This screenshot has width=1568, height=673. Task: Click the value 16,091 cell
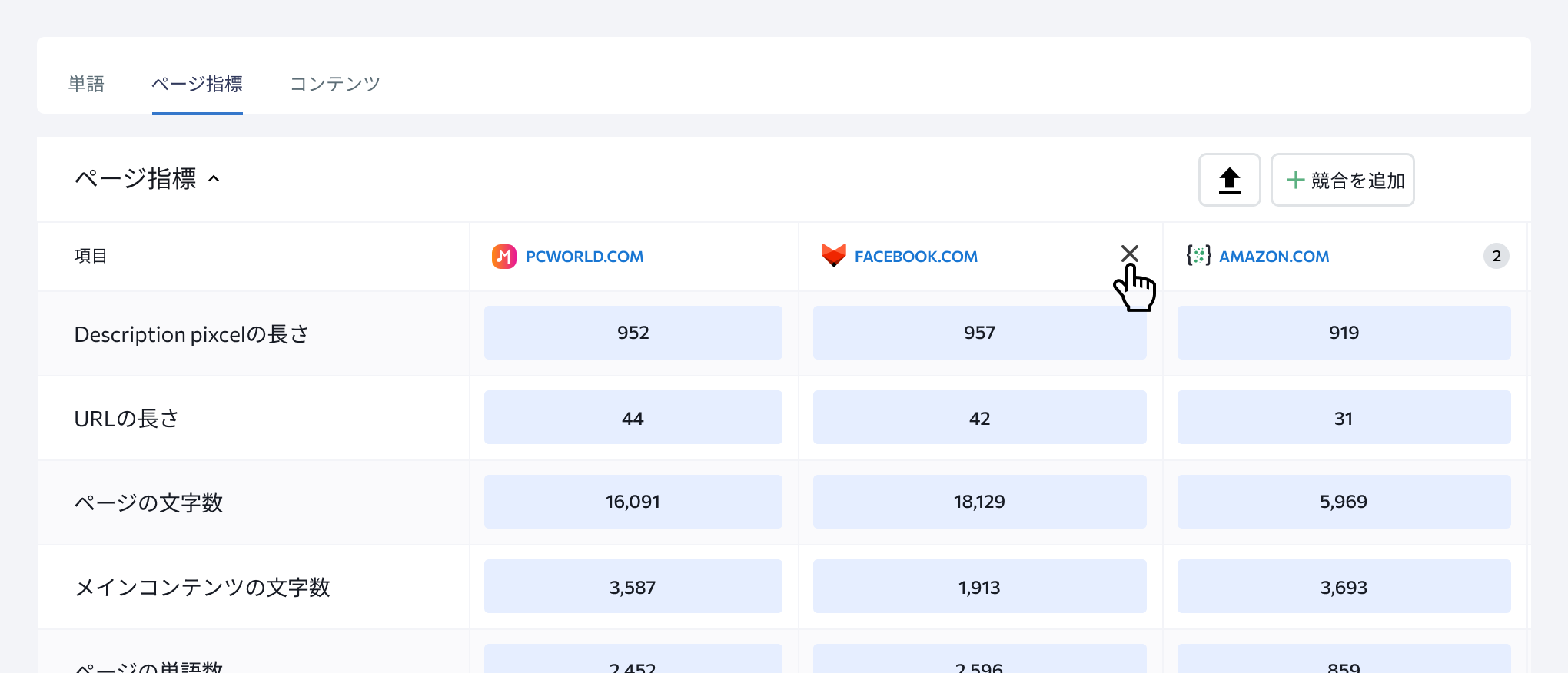[x=633, y=502]
